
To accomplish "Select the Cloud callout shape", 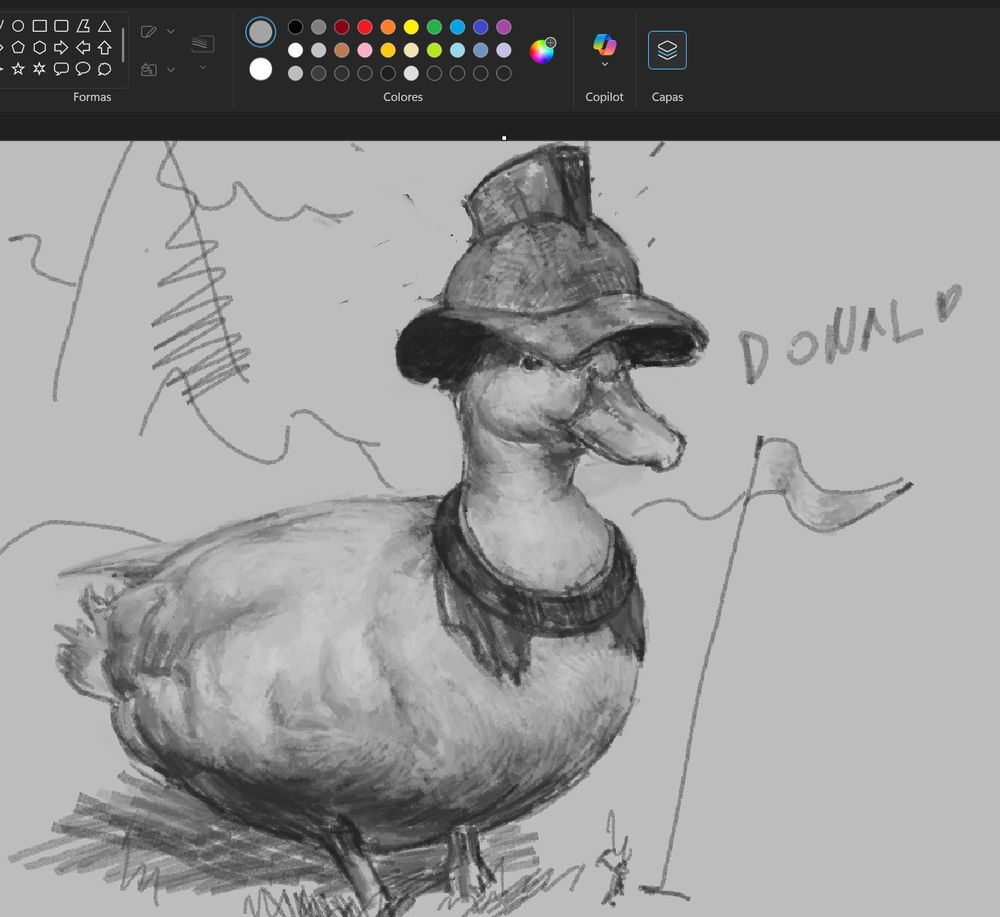I will [105, 68].
